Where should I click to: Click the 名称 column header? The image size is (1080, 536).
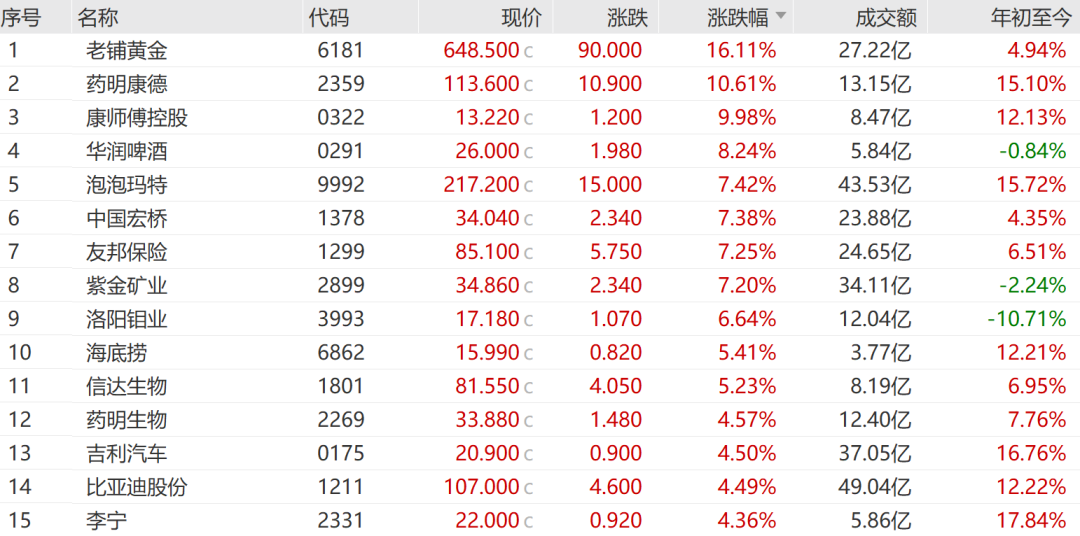pyautogui.click(x=97, y=17)
